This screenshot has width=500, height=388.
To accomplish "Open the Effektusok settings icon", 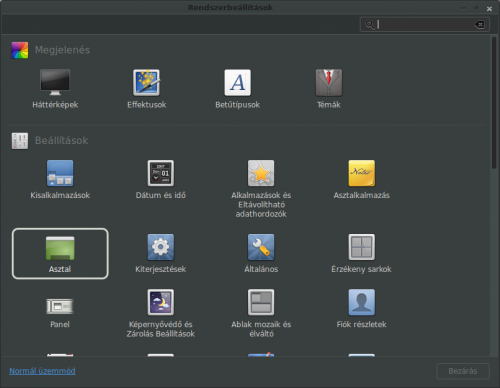I will point(146,82).
